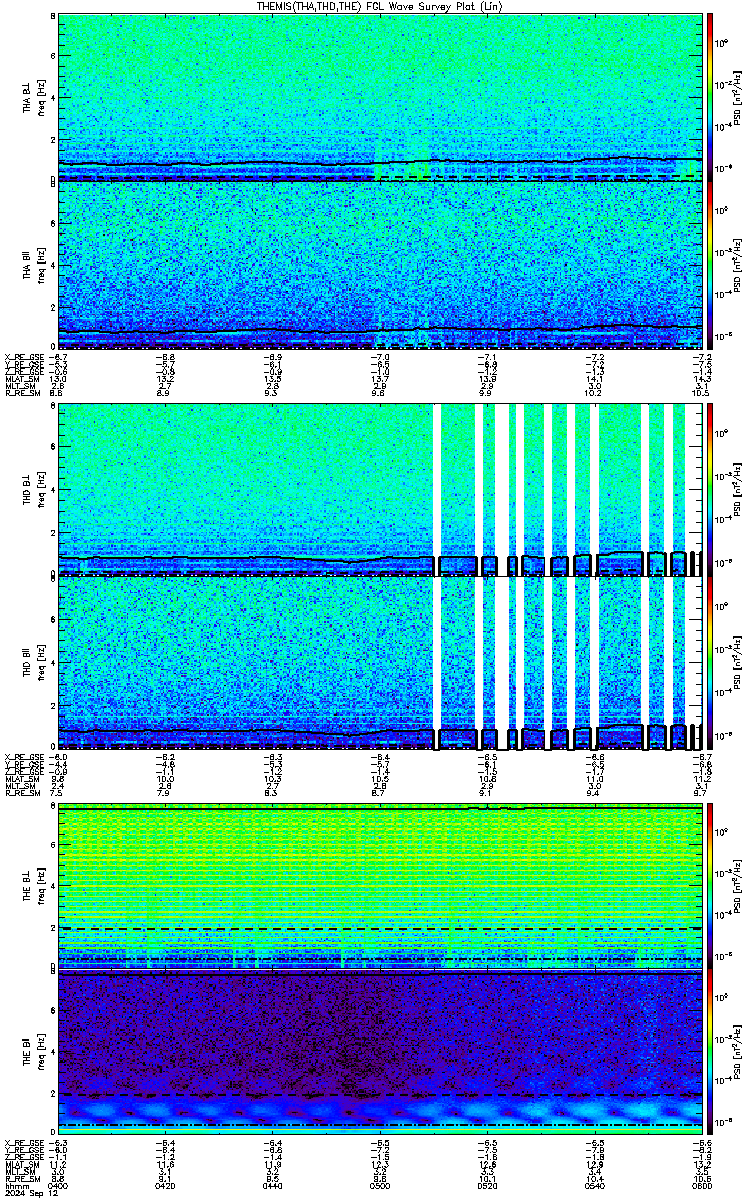
Task: Click inside the THA B-perpendicular spectrogram panel
Action: pos(380,96)
